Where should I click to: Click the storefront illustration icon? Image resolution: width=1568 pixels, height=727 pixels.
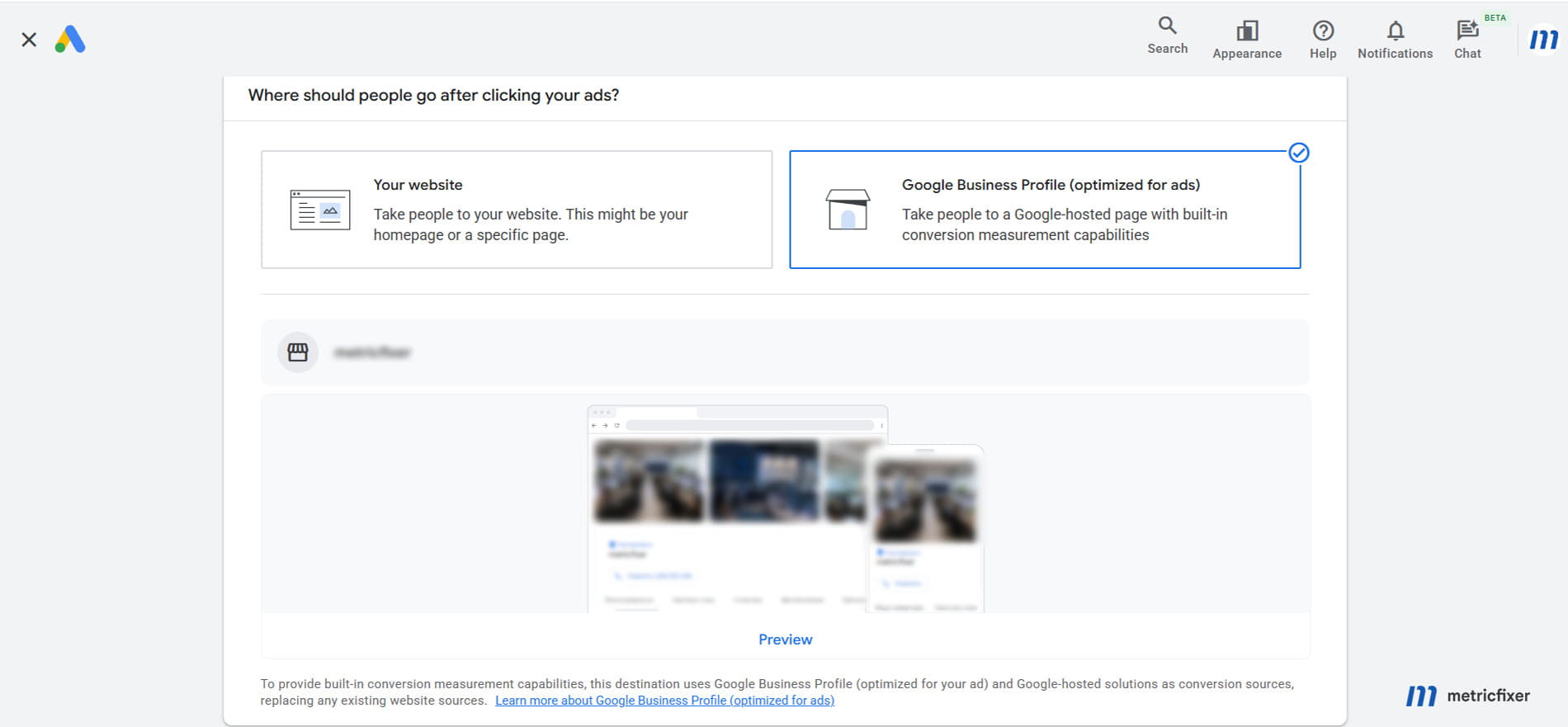(848, 210)
